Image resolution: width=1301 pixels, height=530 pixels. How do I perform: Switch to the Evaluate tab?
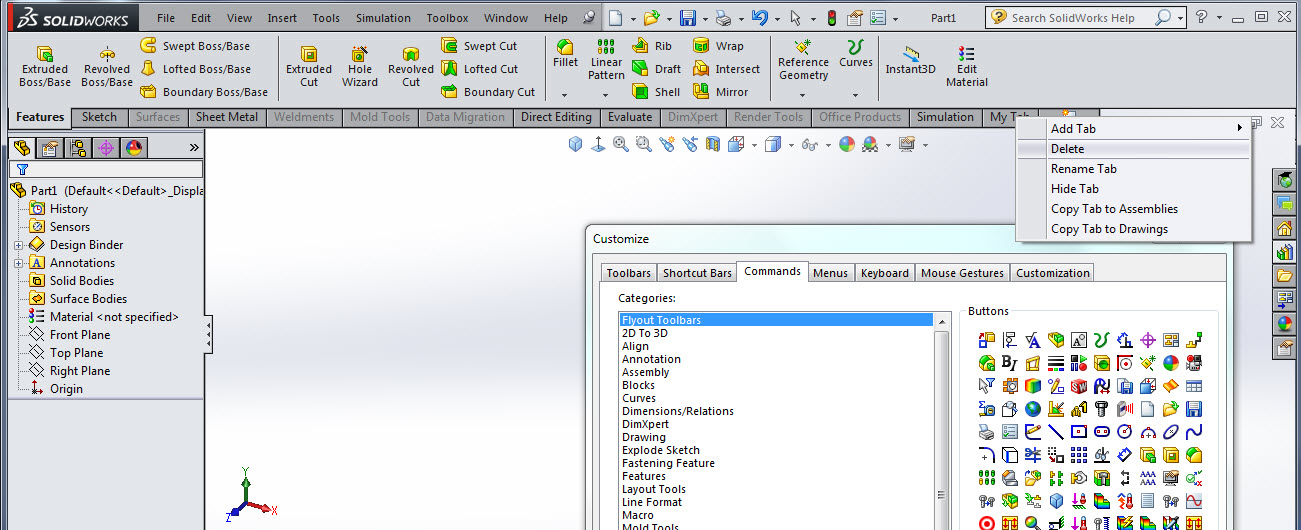click(x=630, y=117)
